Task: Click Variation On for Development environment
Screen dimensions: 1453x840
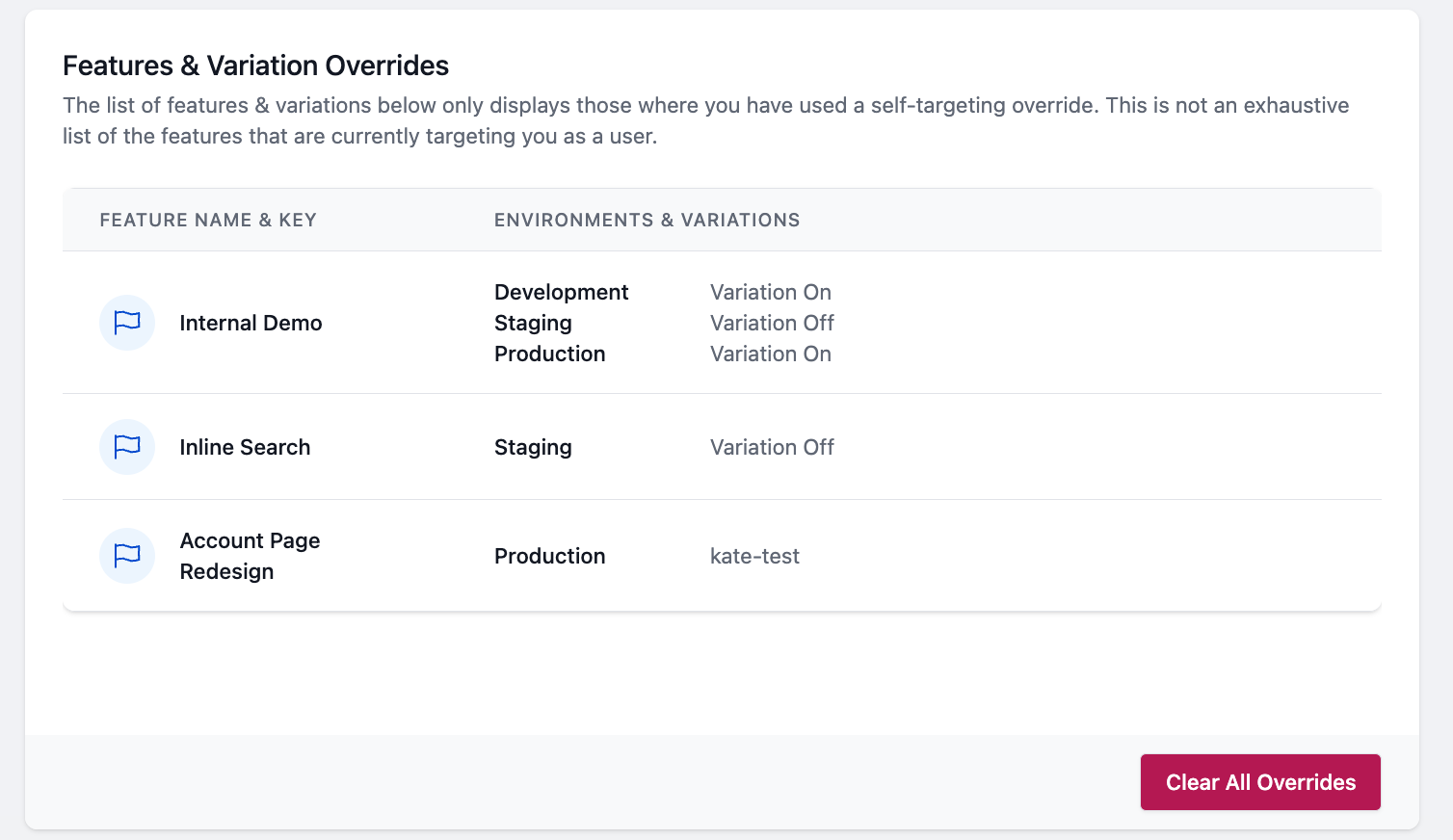Action: 770,292
